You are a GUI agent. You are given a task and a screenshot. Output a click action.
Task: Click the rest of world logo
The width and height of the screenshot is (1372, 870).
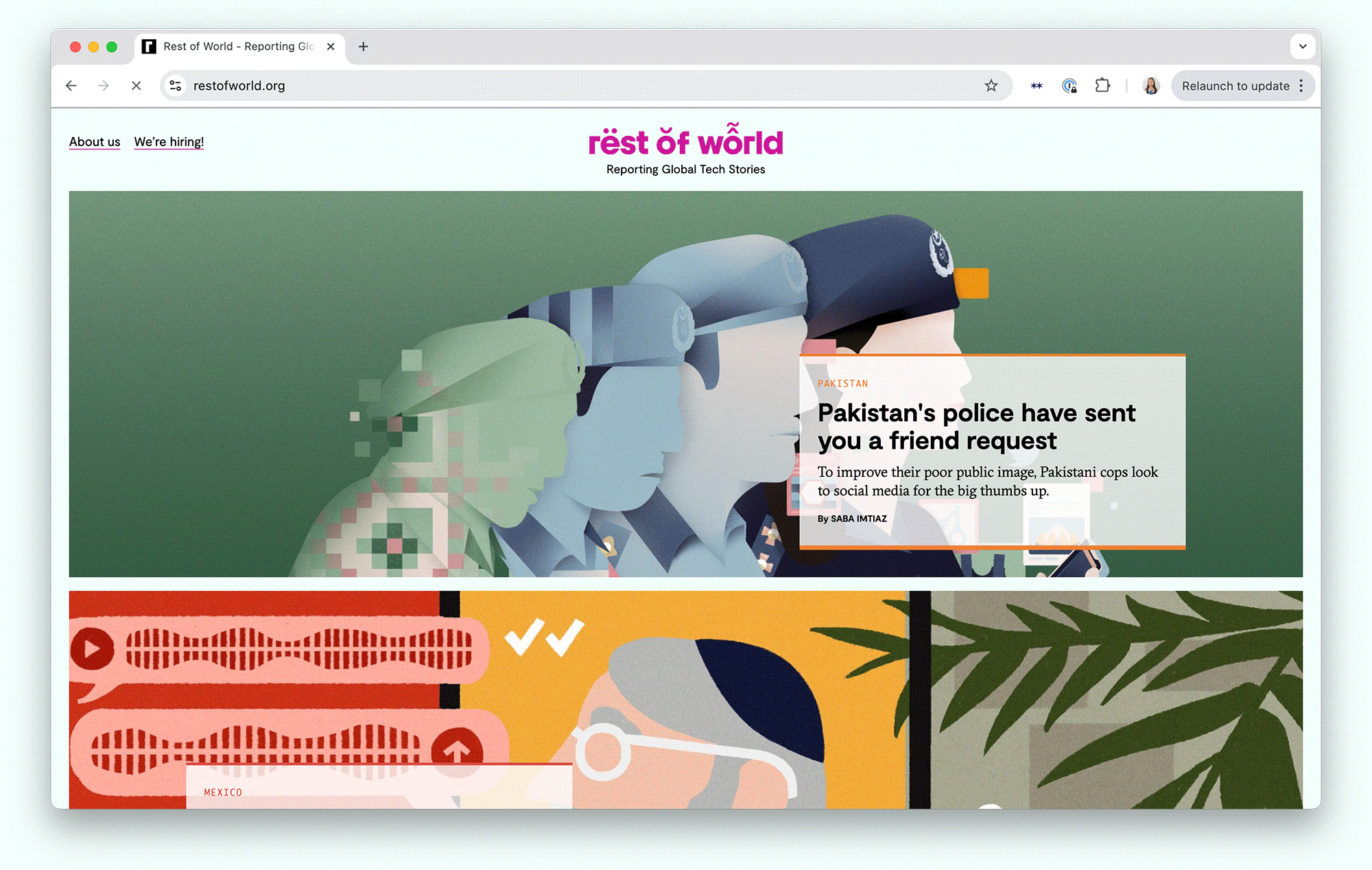685,141
